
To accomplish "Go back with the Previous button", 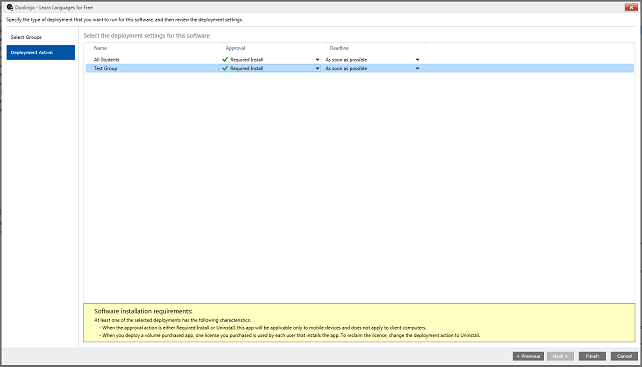I will click(528, 356).
